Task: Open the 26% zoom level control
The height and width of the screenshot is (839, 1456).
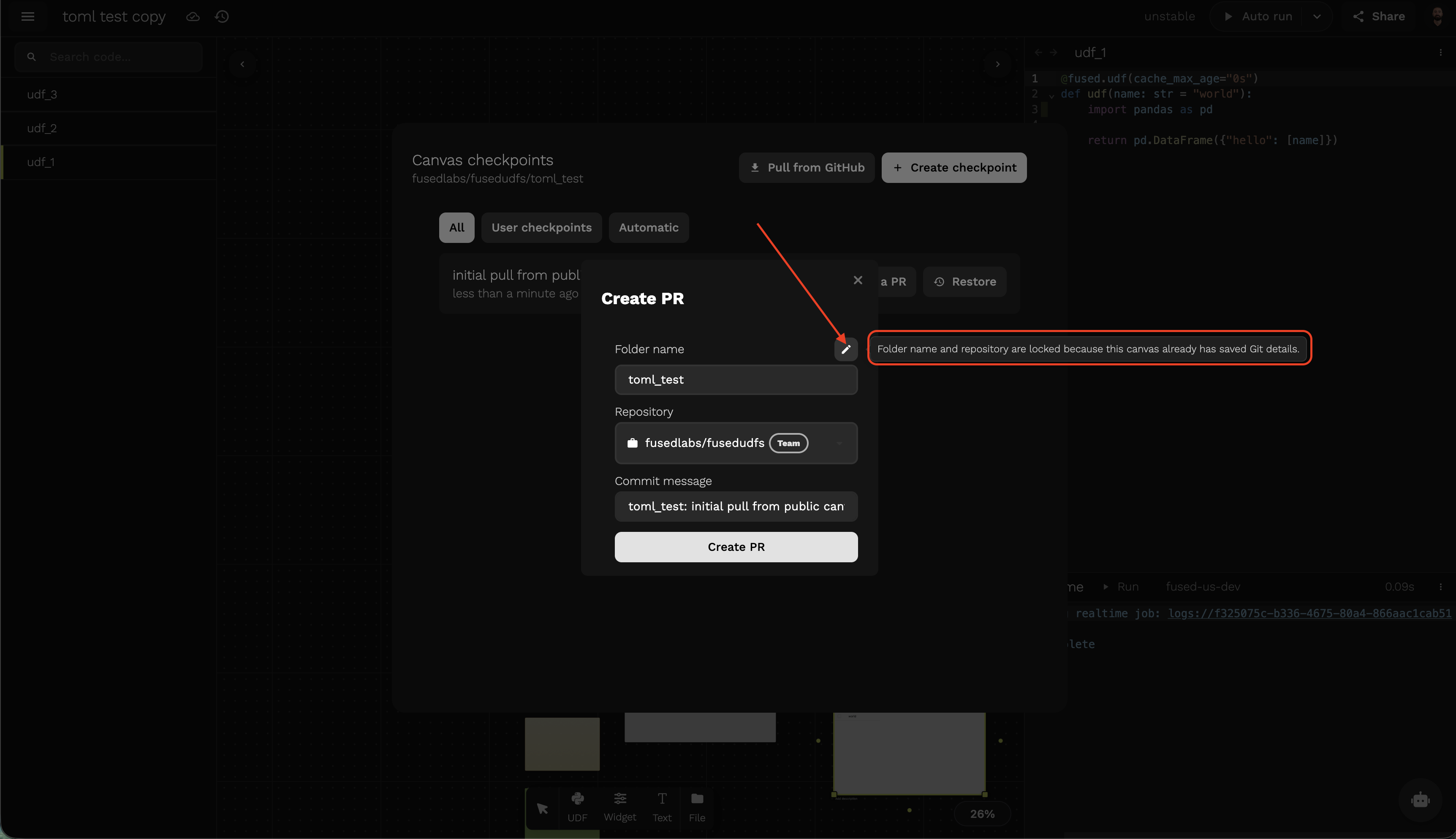Action: coord(982,814)
